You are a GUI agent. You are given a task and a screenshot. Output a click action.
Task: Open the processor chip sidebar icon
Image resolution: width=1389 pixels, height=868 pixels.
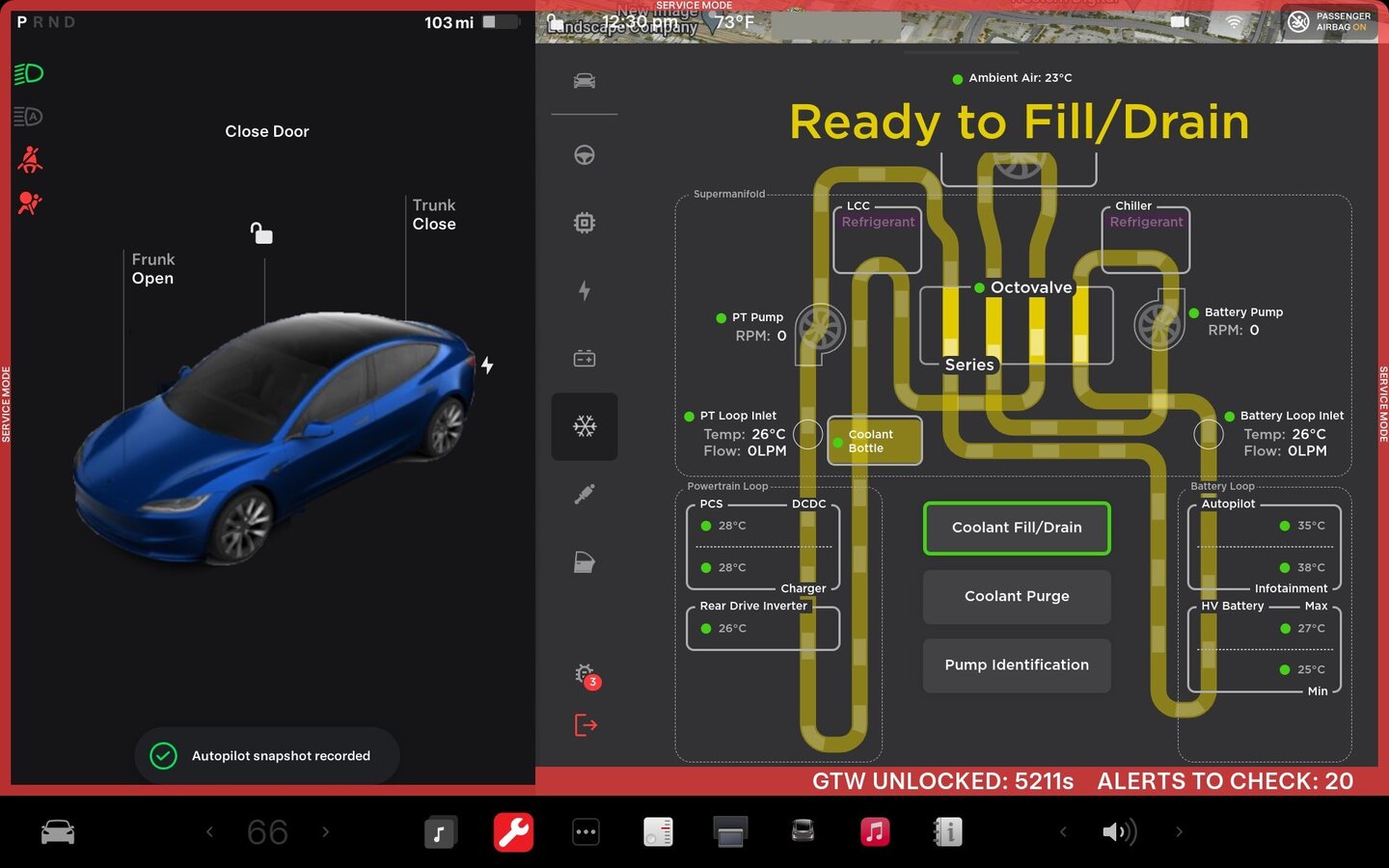[x=585, y=224]
